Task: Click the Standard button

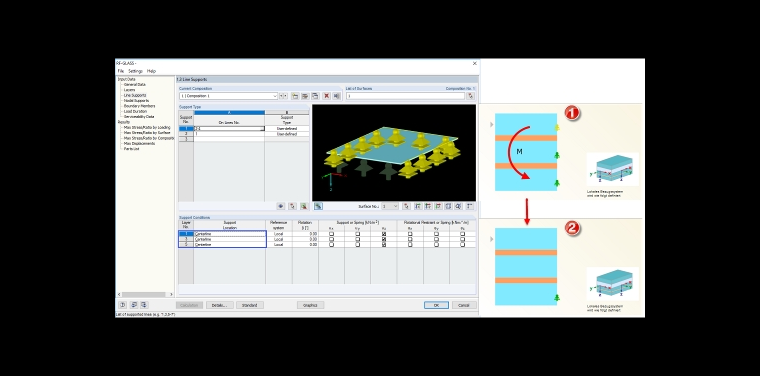Action: [x=250, y=305]
